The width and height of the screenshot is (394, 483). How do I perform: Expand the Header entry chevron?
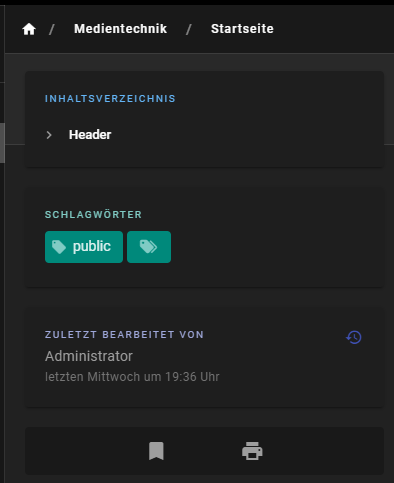(49, 135)
